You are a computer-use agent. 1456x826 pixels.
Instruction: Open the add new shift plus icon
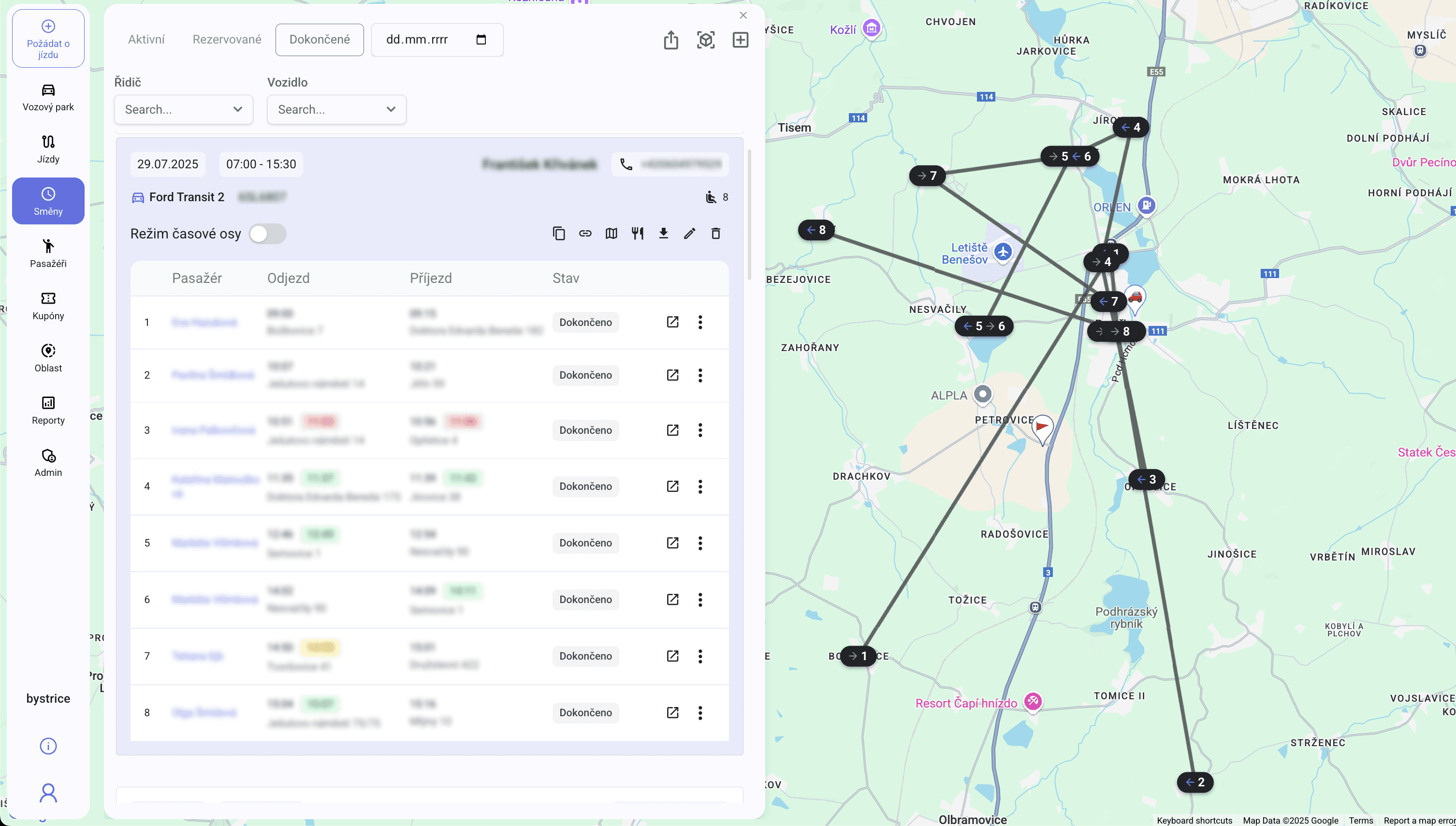tap(741, 40)
